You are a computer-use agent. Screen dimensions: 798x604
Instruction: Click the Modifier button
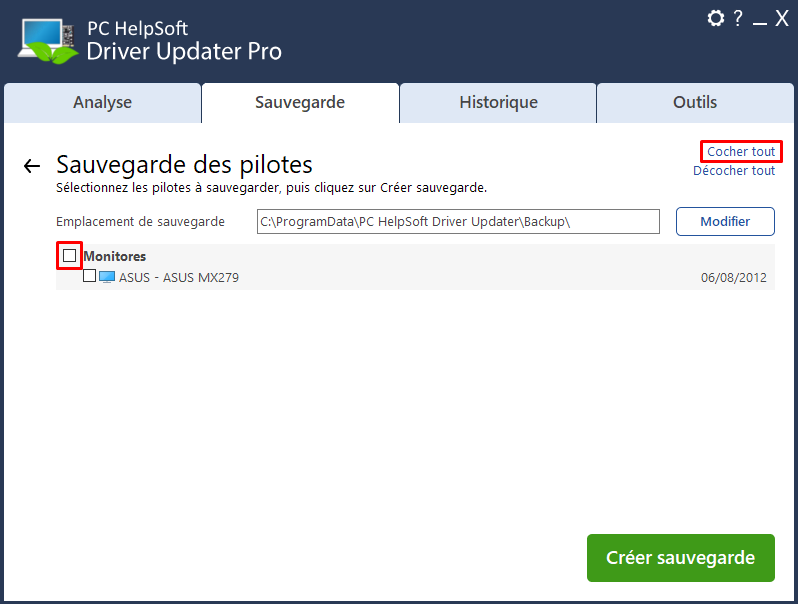point(725,221)
